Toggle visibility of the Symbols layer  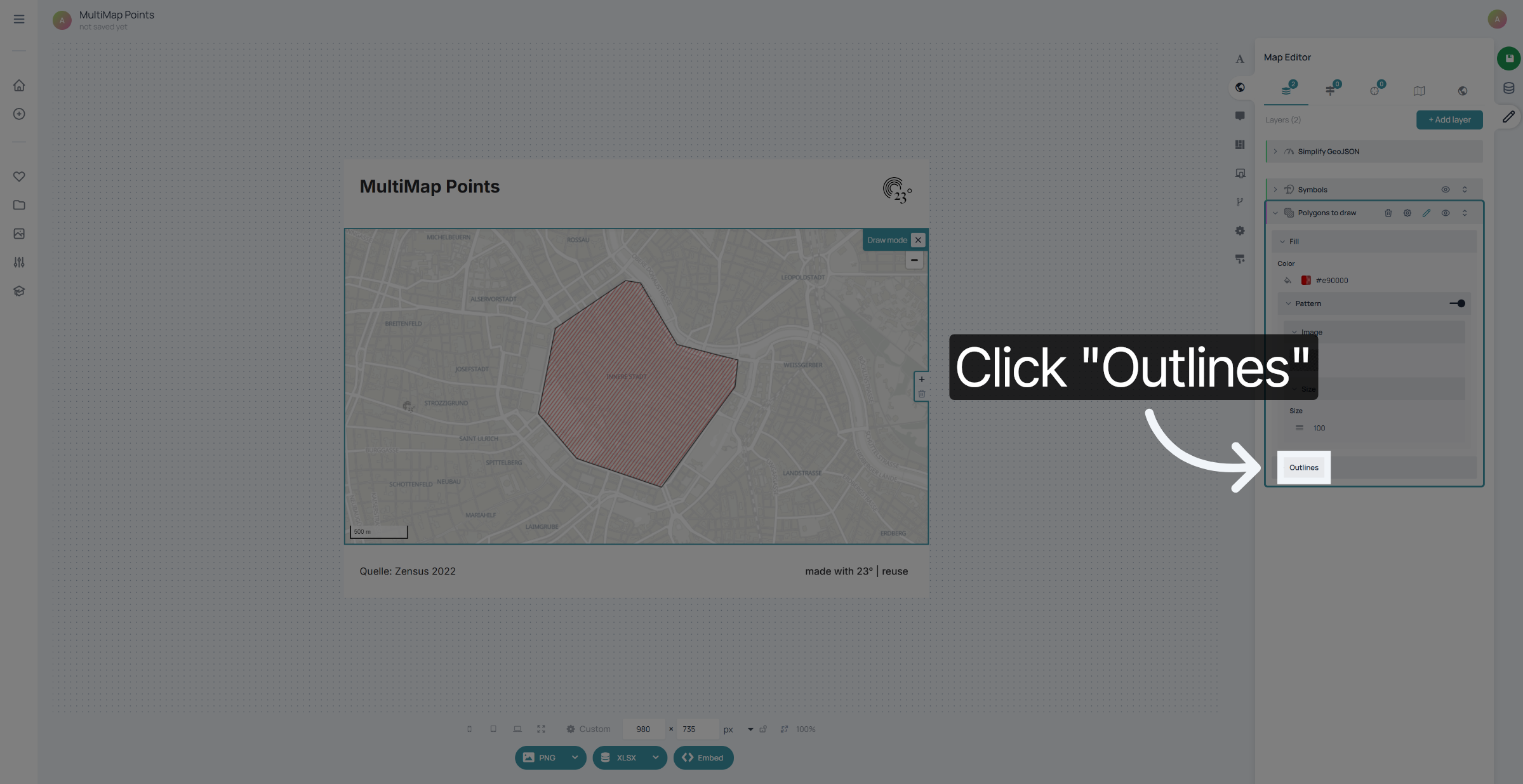[x=1446, y=190]
